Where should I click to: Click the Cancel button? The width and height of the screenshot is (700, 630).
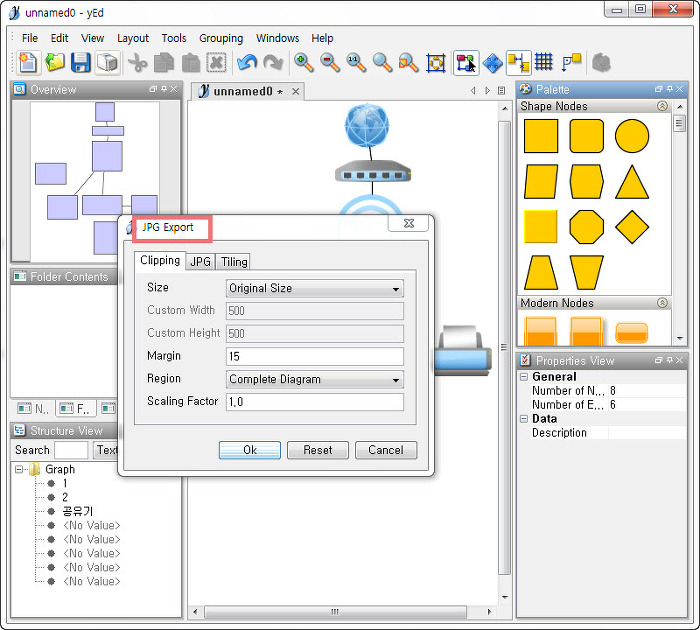(385, 450)
